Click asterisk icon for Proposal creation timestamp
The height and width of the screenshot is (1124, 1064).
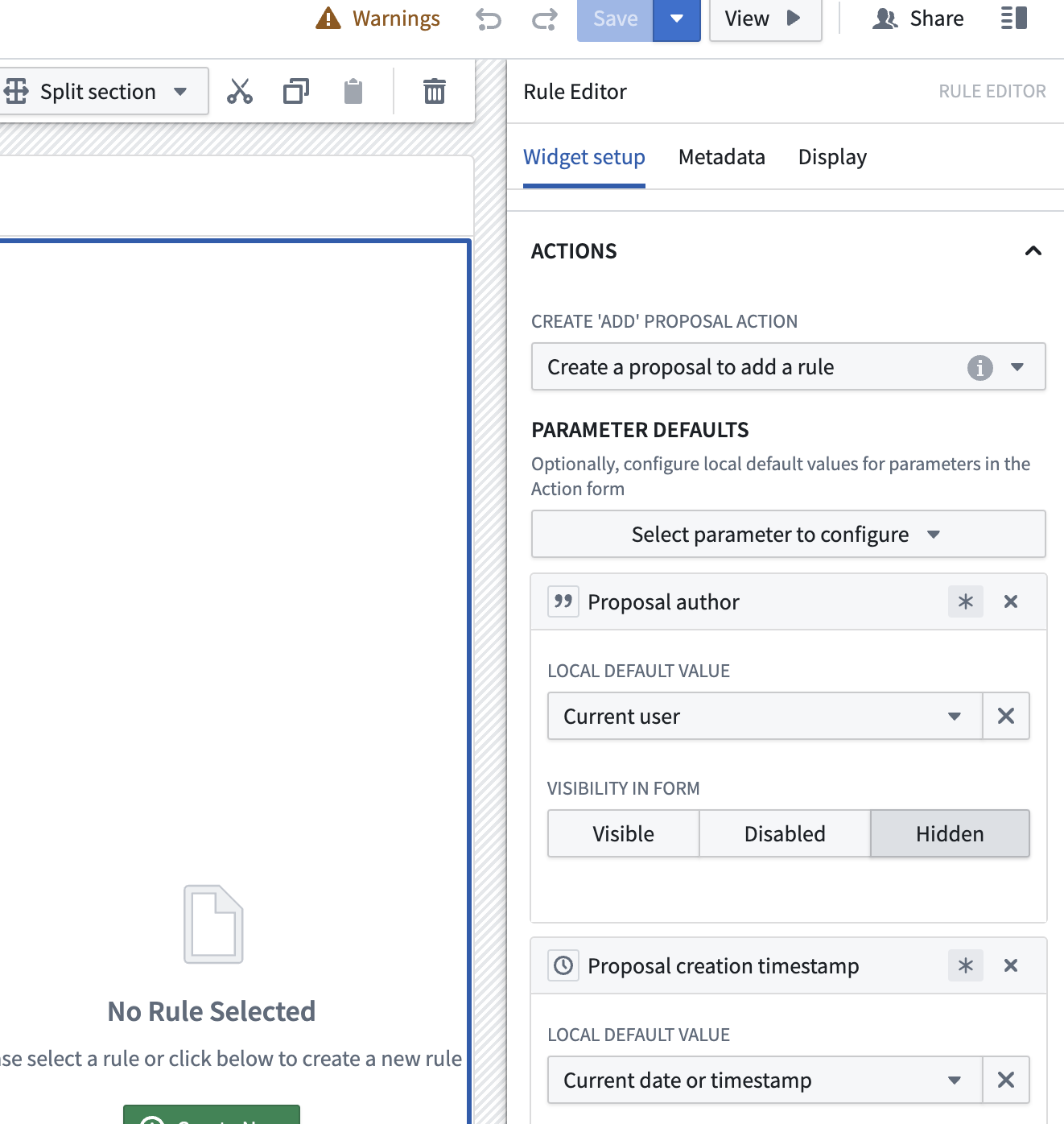(966, 965)
